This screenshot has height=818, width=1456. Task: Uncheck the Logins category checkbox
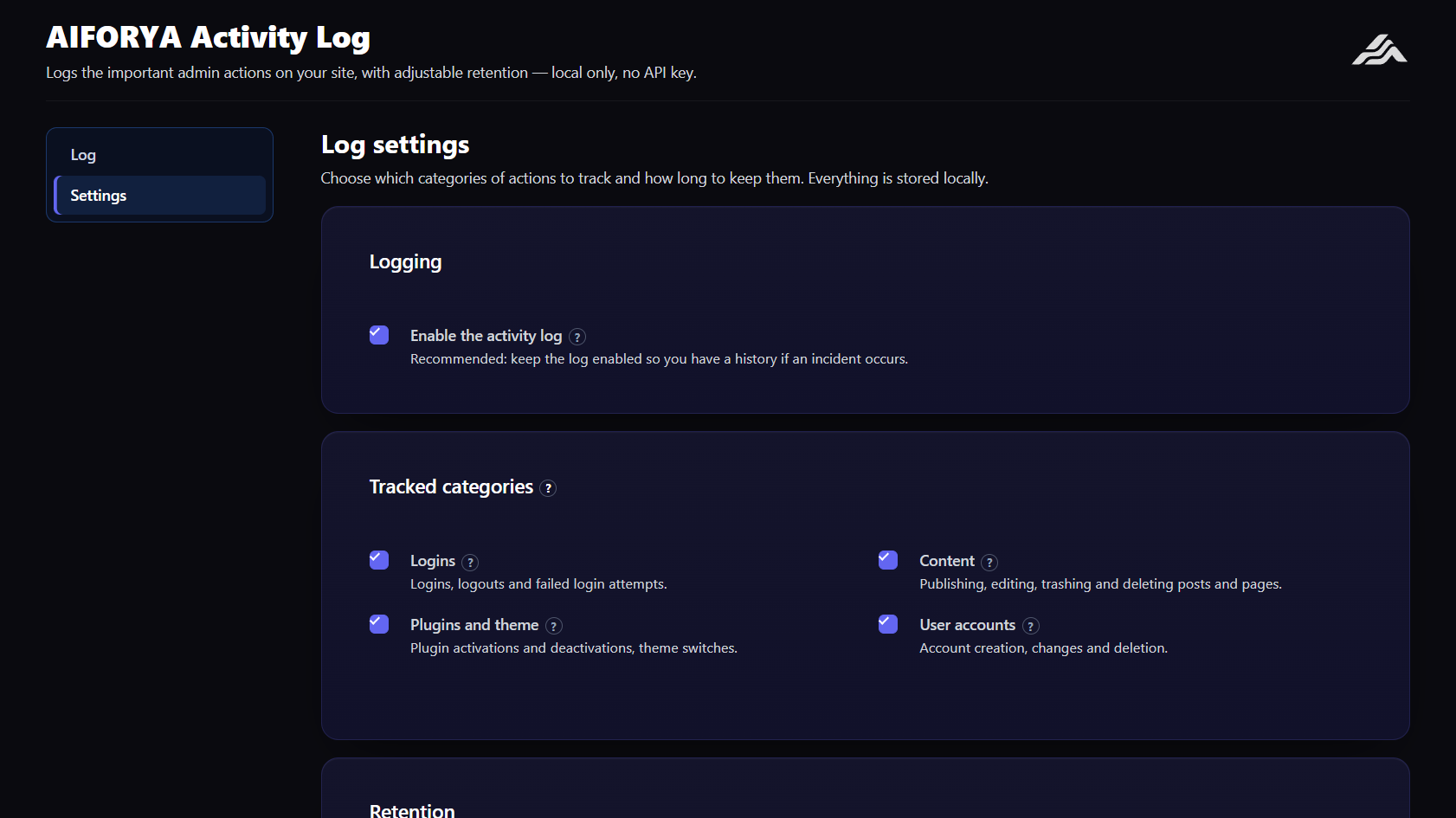pos(379,560)
